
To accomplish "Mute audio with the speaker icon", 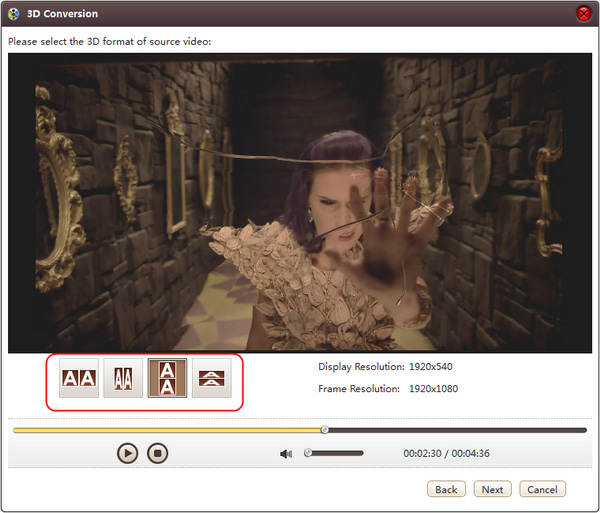I will [286, 454].
